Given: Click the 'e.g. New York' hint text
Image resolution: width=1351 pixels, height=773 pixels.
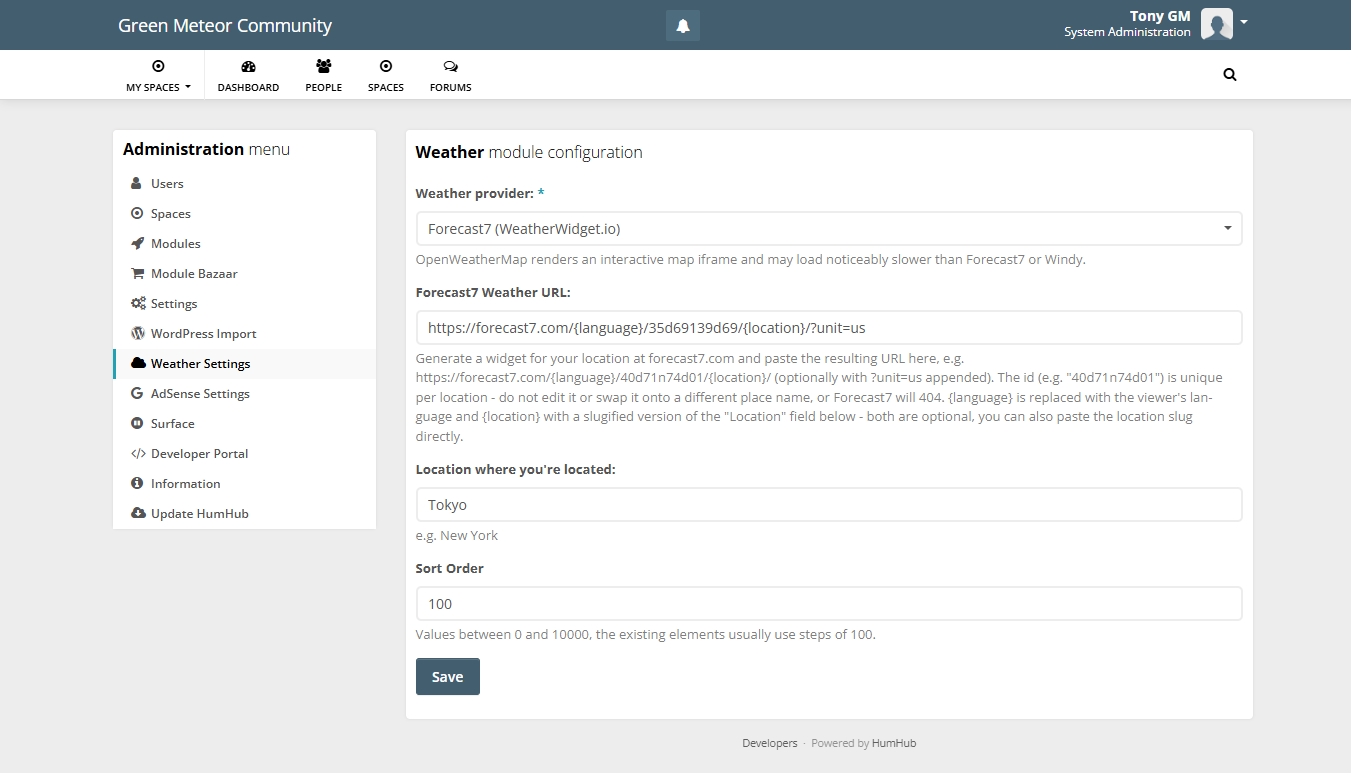Looking at the screenshot, I should pos(457,535).
